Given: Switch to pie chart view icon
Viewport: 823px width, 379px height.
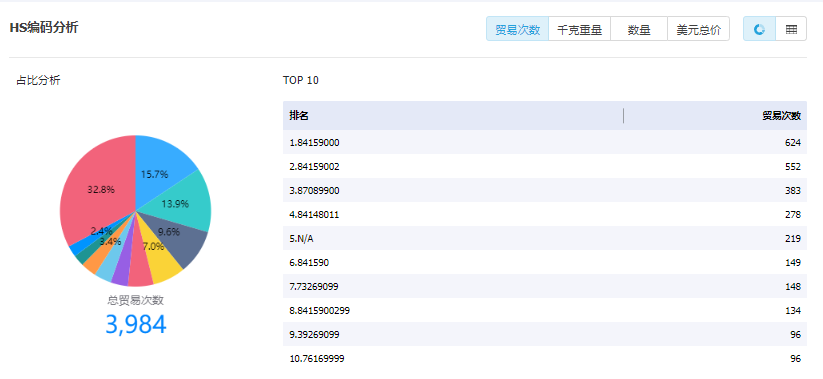Looking at the screenshot, I should (759, 29).
